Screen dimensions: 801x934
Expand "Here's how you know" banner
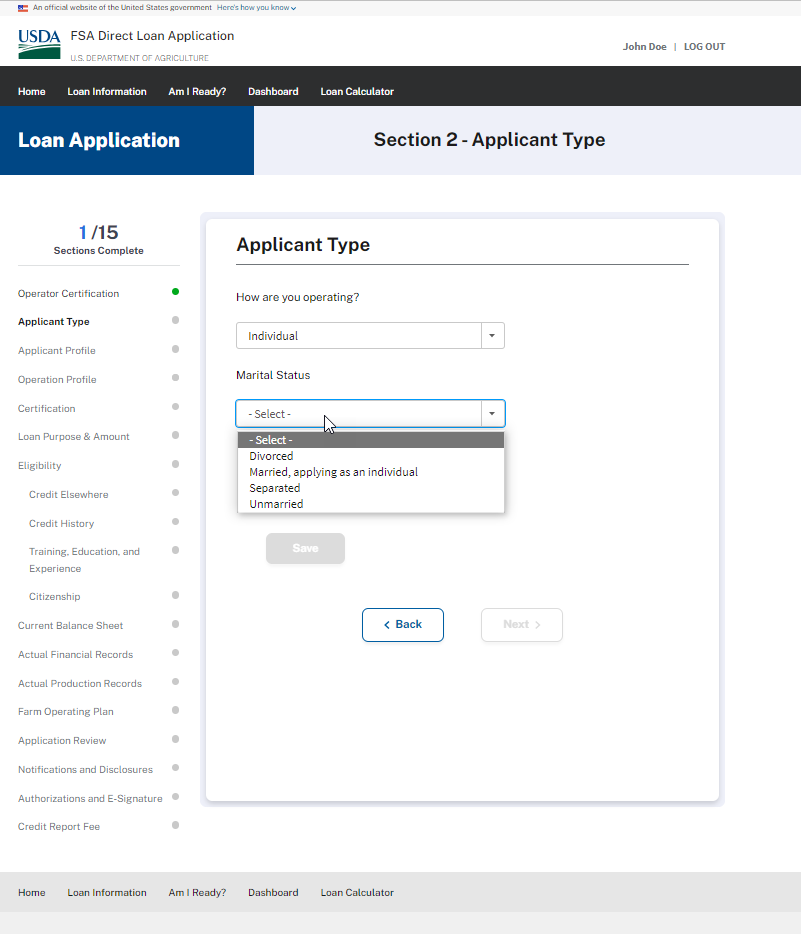point(256,8)
